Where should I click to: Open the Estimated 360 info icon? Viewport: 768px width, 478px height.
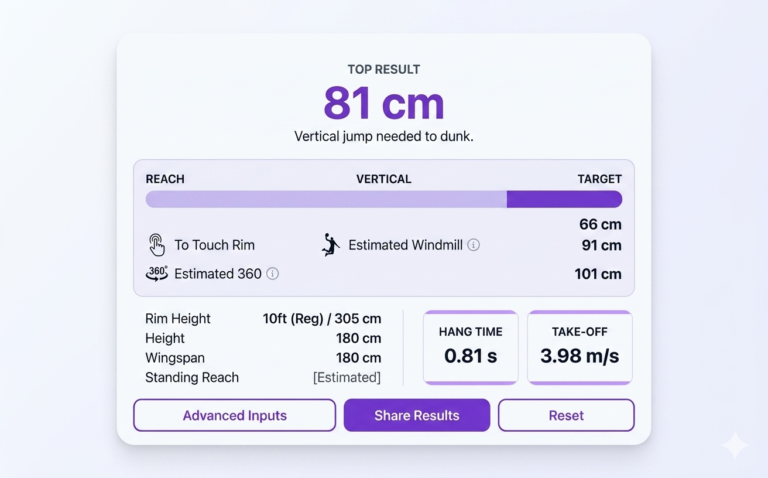pos(272,274)
